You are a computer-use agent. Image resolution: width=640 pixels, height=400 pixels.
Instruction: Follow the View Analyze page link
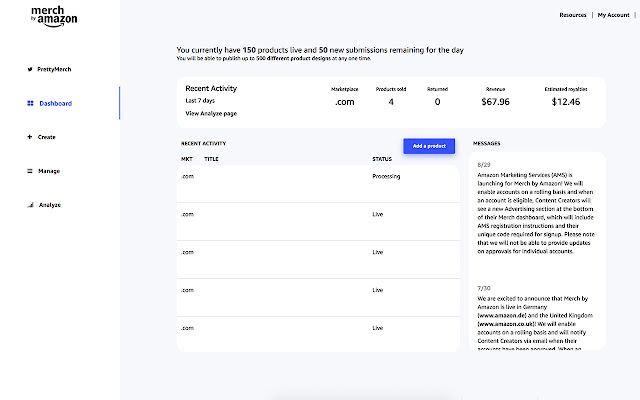[x=211, y=113]
